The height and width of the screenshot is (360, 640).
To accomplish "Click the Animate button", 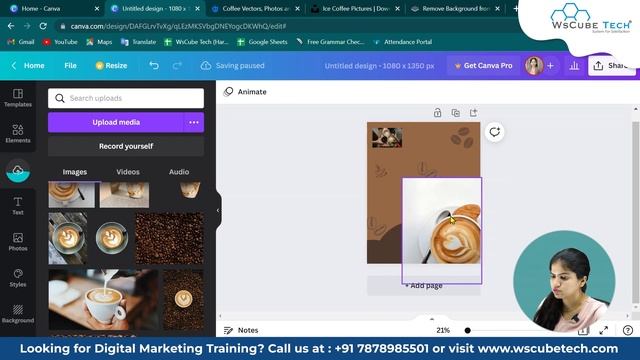I will tap(245, 92).
